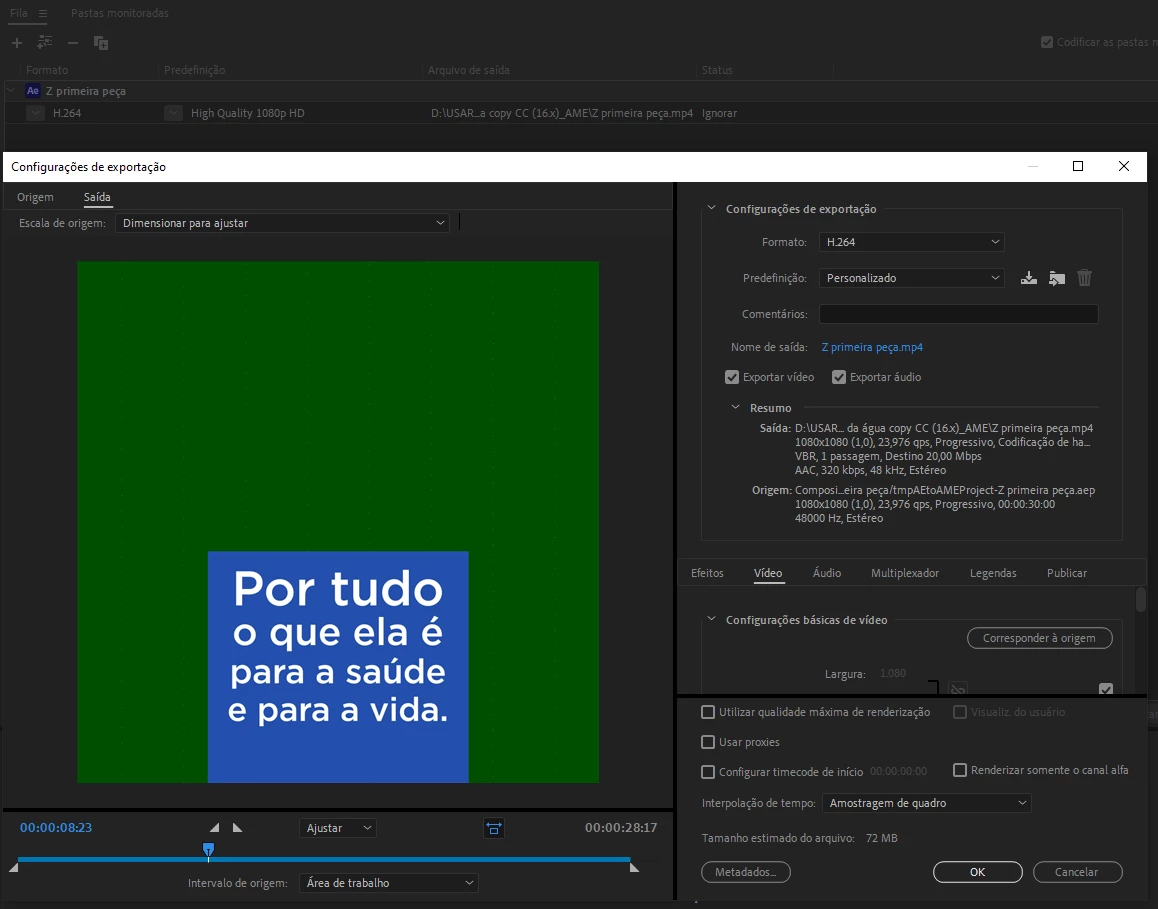Viewport: 1158px width, 909px height.
Task: Switch to the Saída tab
Action: 97,197
